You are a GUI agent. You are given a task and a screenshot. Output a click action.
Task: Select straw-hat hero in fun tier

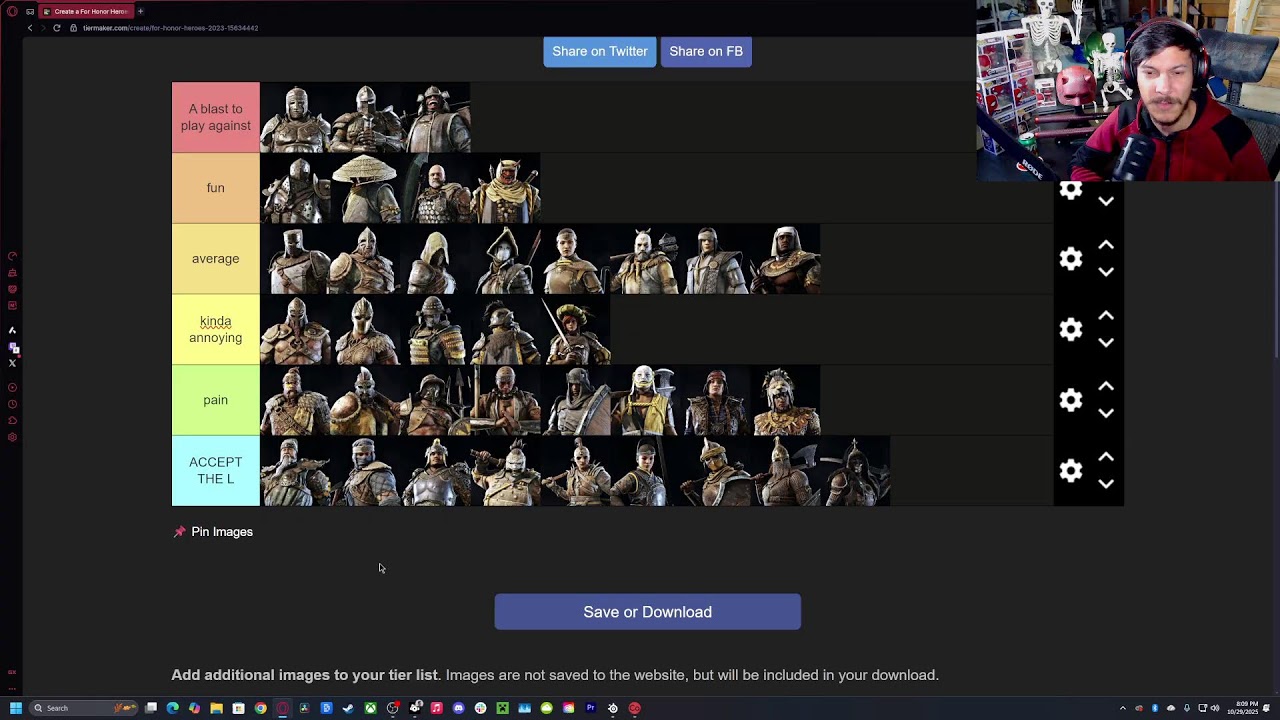point(365,188)
